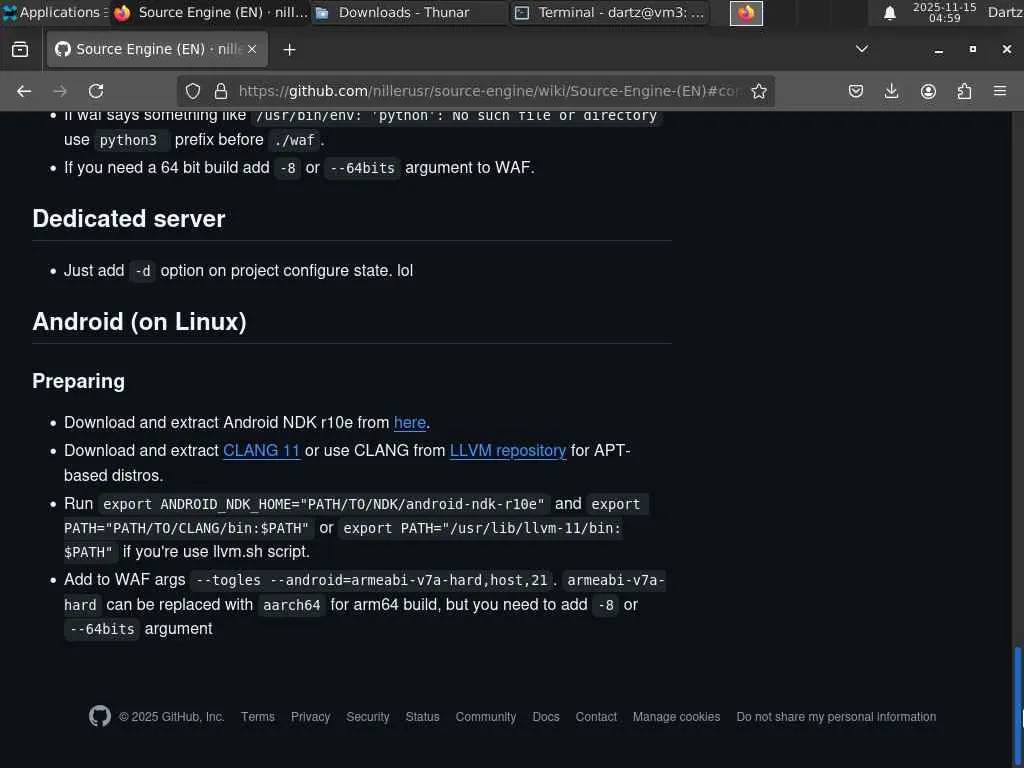Viewport: 1024px width, 768px height.
Task: Open the Community footer link
Action: [486, 716]
